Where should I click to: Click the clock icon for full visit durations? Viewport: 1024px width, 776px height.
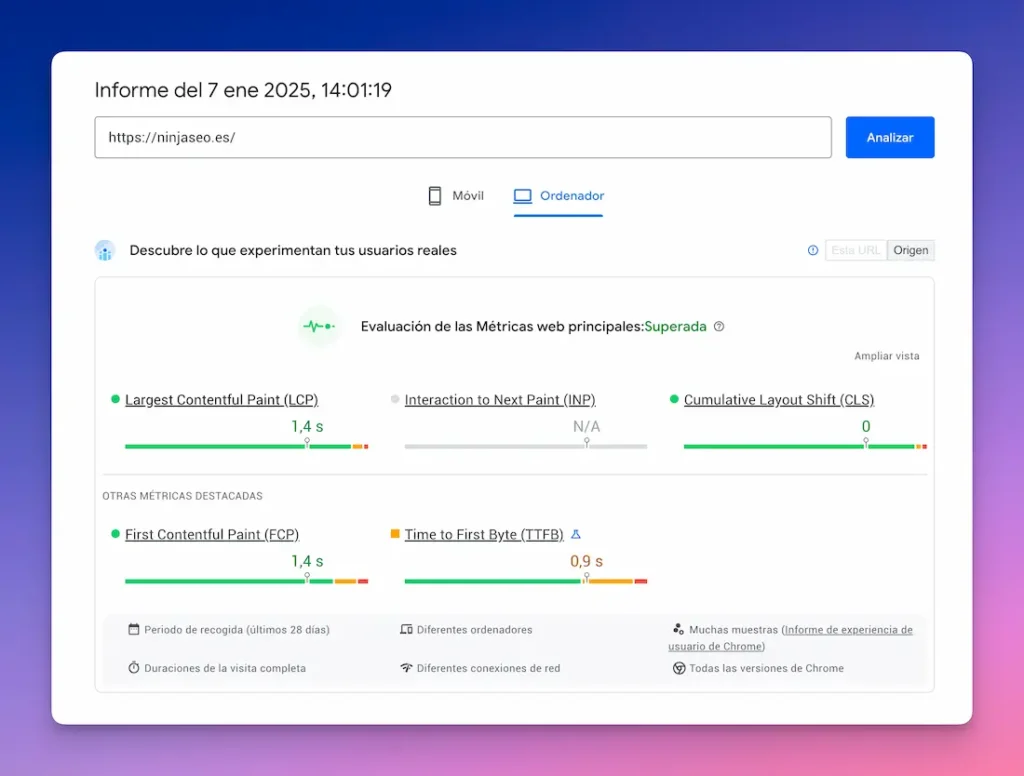pyautogui.click(x=135, y=668)
